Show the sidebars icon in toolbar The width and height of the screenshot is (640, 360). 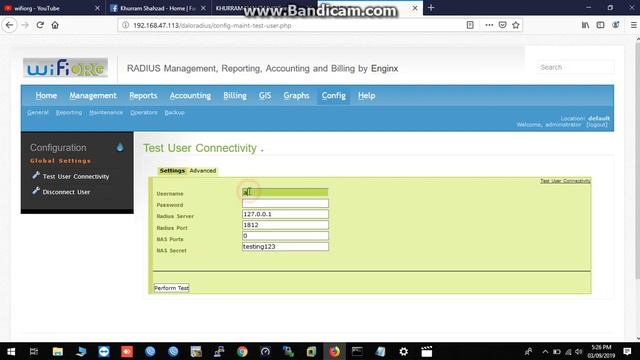[600, 25]
